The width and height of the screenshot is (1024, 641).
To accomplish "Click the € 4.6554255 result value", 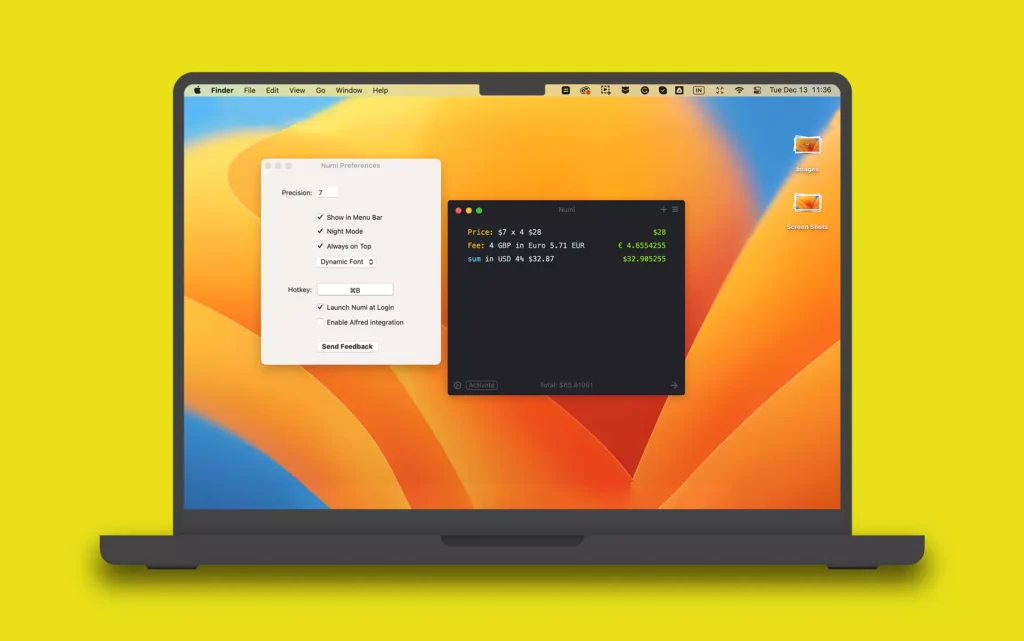I will coord(642,245).
